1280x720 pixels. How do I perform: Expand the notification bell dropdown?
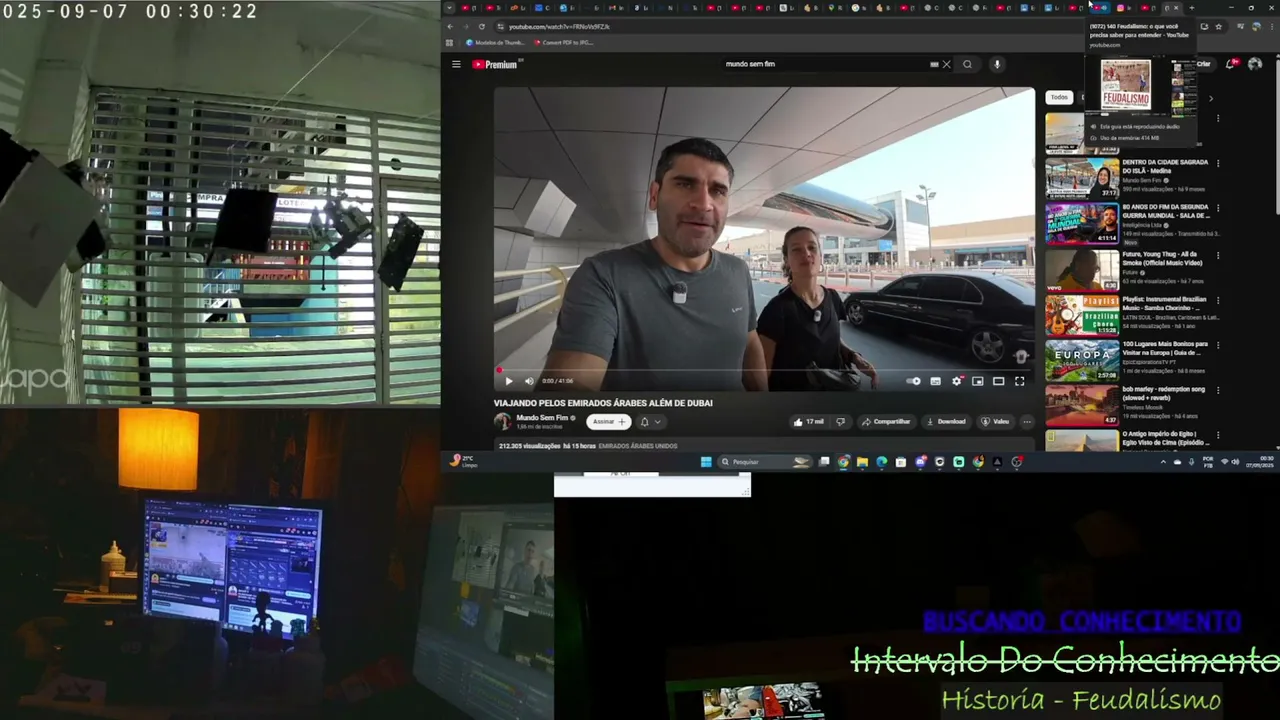point(650,422)
